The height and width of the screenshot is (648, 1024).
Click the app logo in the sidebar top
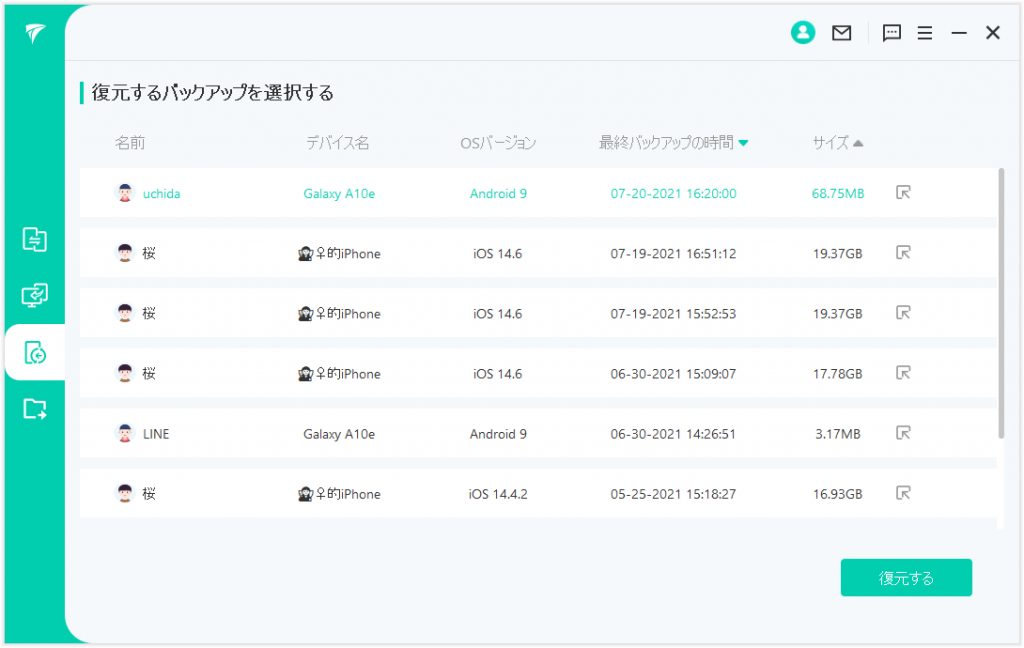(x=35, y=34)
